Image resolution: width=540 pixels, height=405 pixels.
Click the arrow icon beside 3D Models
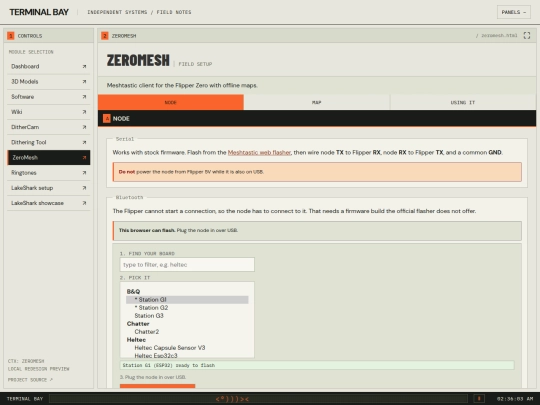[84, 82]
